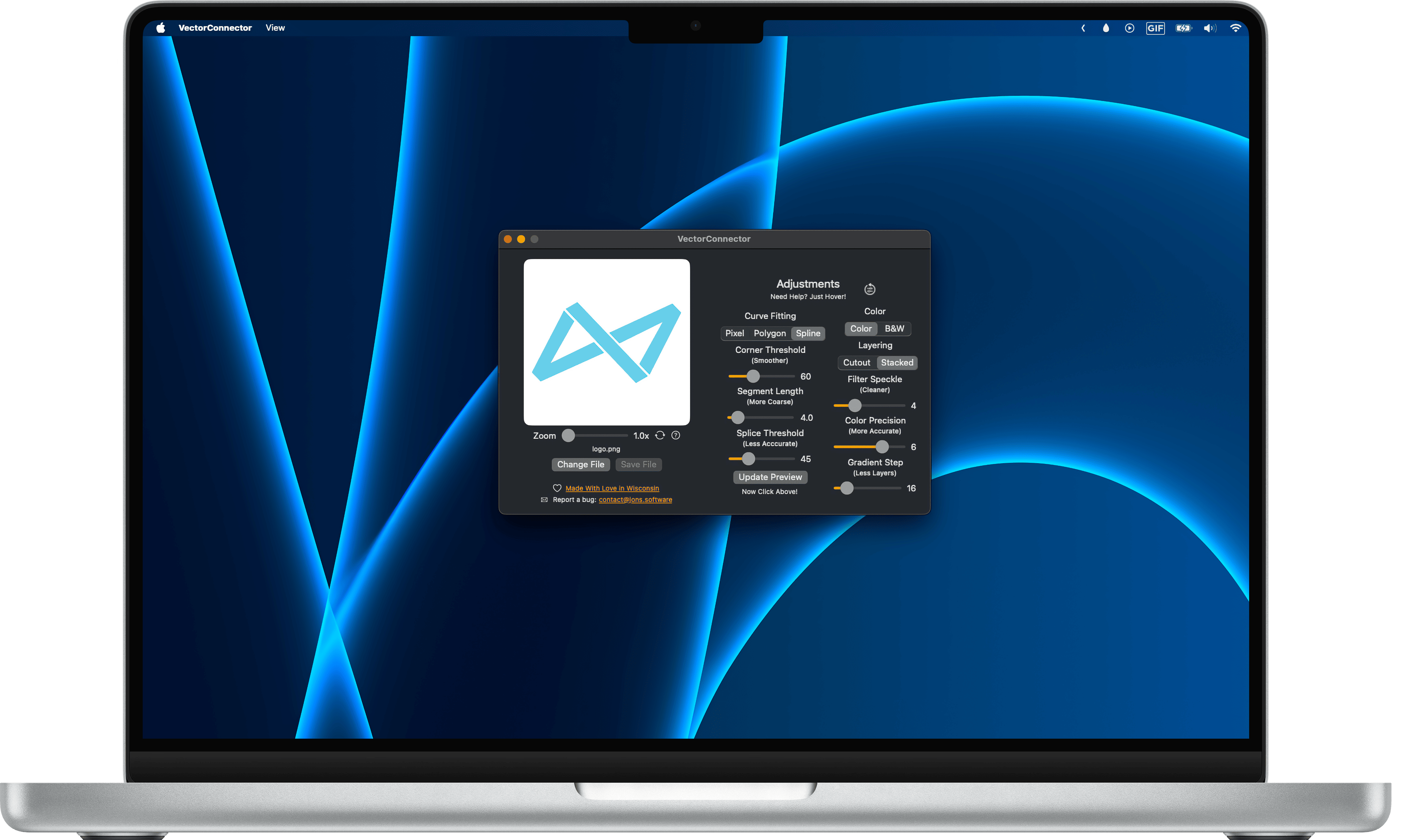The image size is (1420, 840).
Task: Click the logo.png file name
Action: [x=606, y=449]
